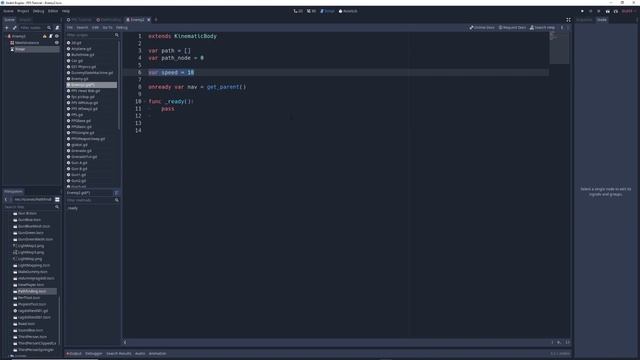This screenshot has height=360, width=640.
Task: Open the Project main menu
Action: 23,11
